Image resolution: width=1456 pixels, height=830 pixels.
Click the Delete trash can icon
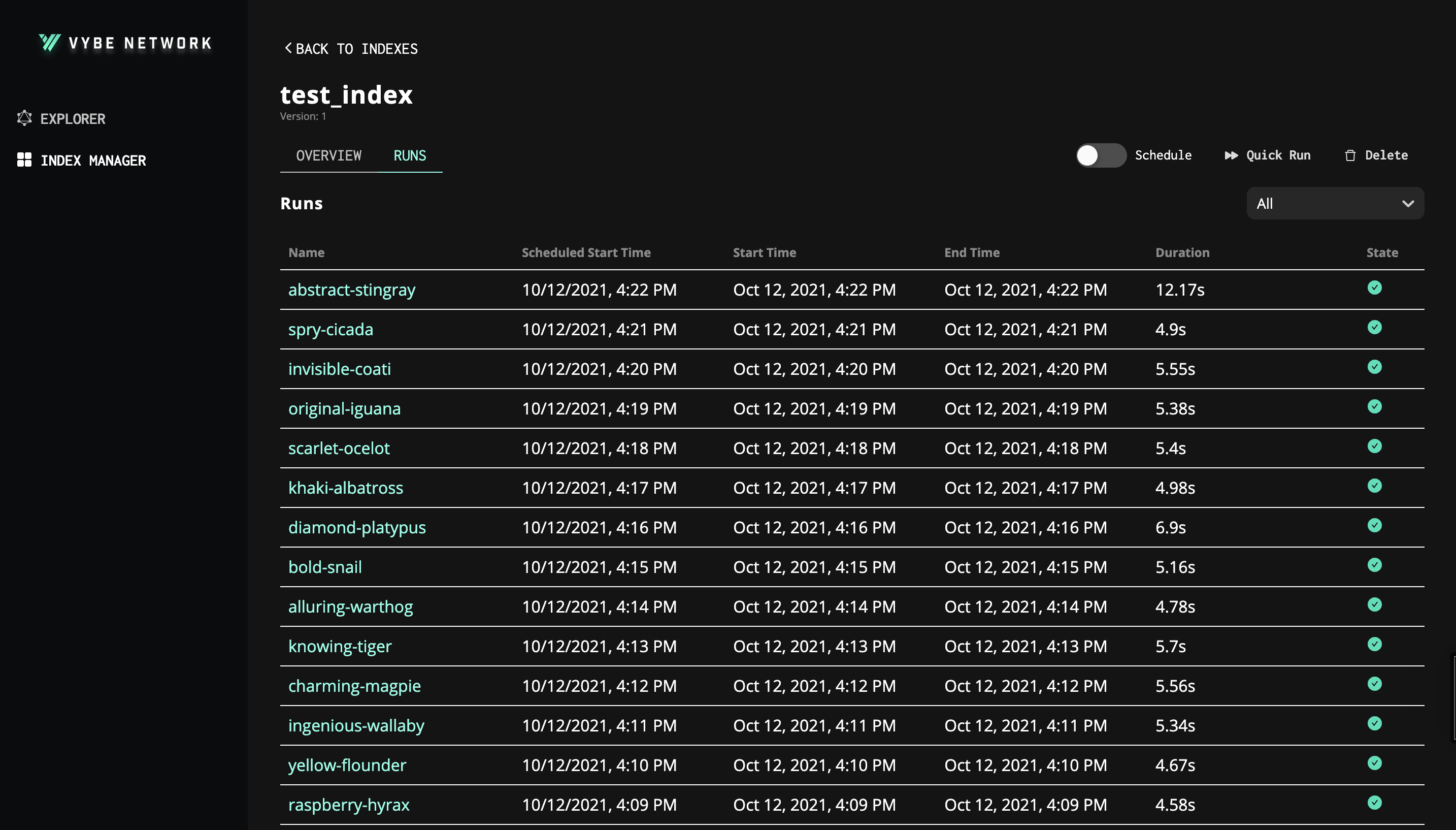(x=1350, y=155)
